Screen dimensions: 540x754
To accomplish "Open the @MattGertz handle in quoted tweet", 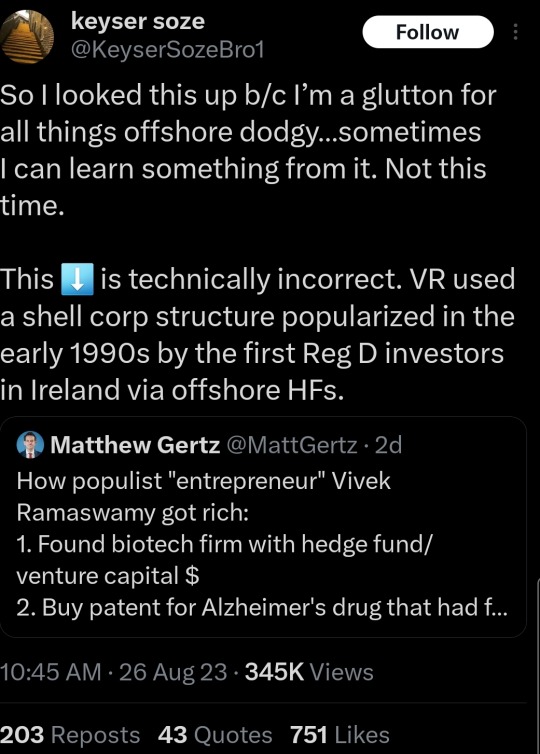I will [291, 445].
